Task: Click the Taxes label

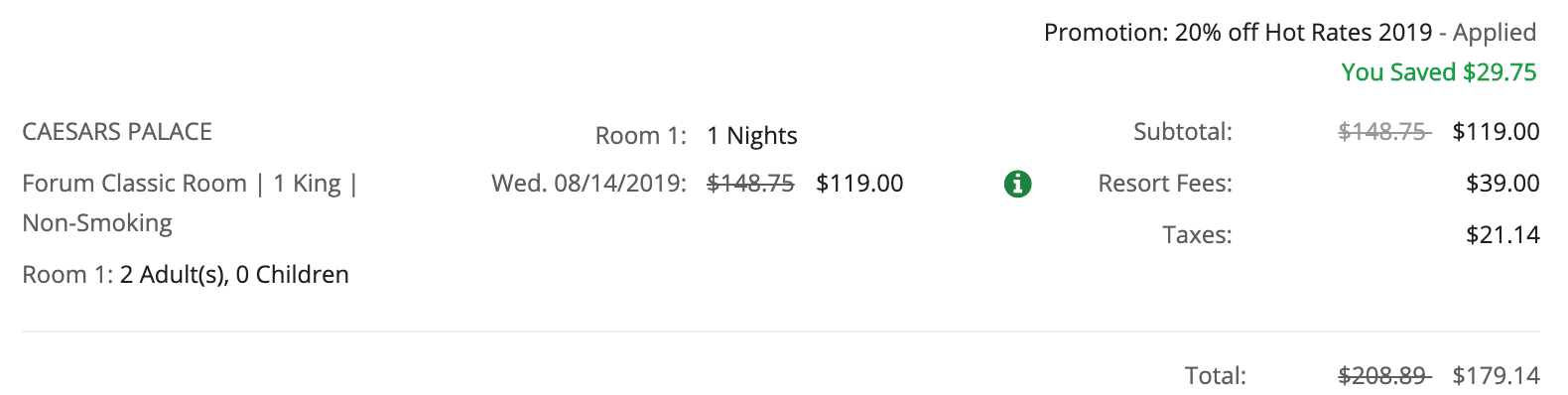Action: 1197,235
